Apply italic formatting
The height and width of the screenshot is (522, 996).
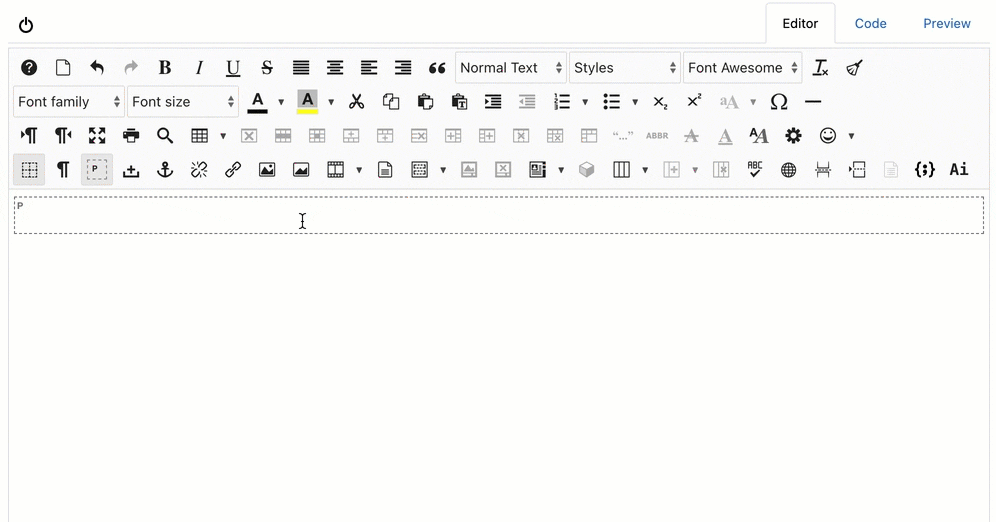[x=199, y=68]
